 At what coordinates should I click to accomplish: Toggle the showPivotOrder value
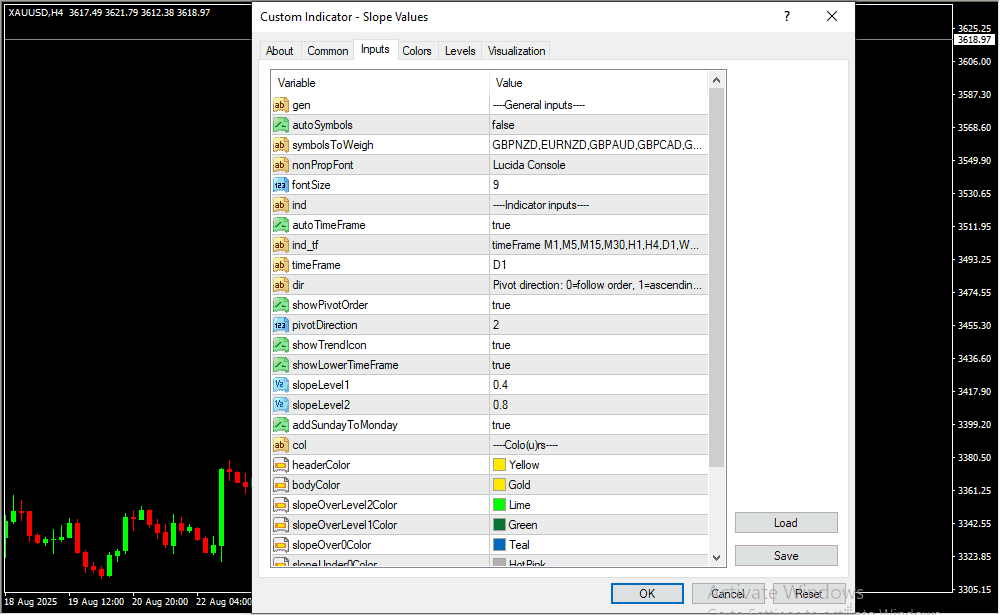click(597, 305)
